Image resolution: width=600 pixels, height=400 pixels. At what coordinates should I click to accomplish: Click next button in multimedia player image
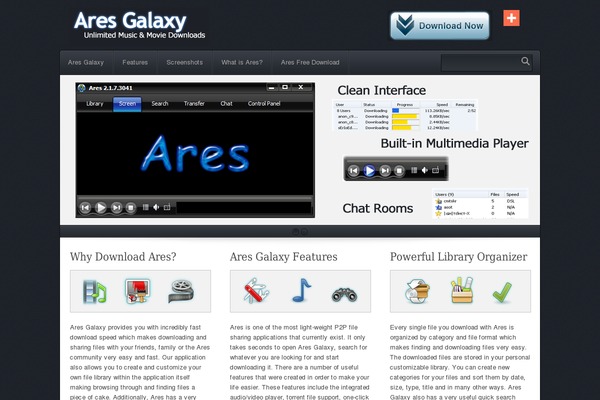(x=385, y=170)
